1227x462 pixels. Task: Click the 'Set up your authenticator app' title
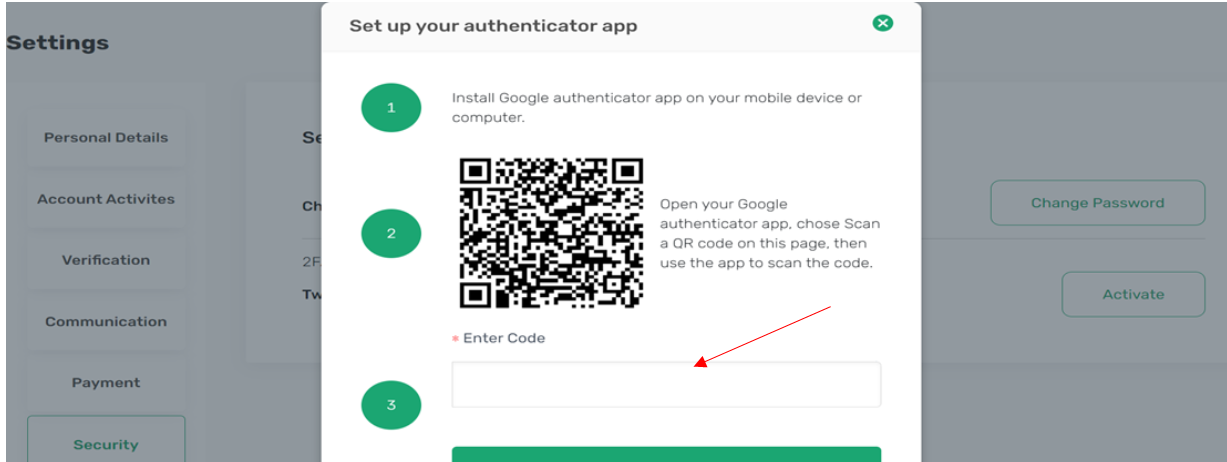pyautogui.click(x=493, y=26)
